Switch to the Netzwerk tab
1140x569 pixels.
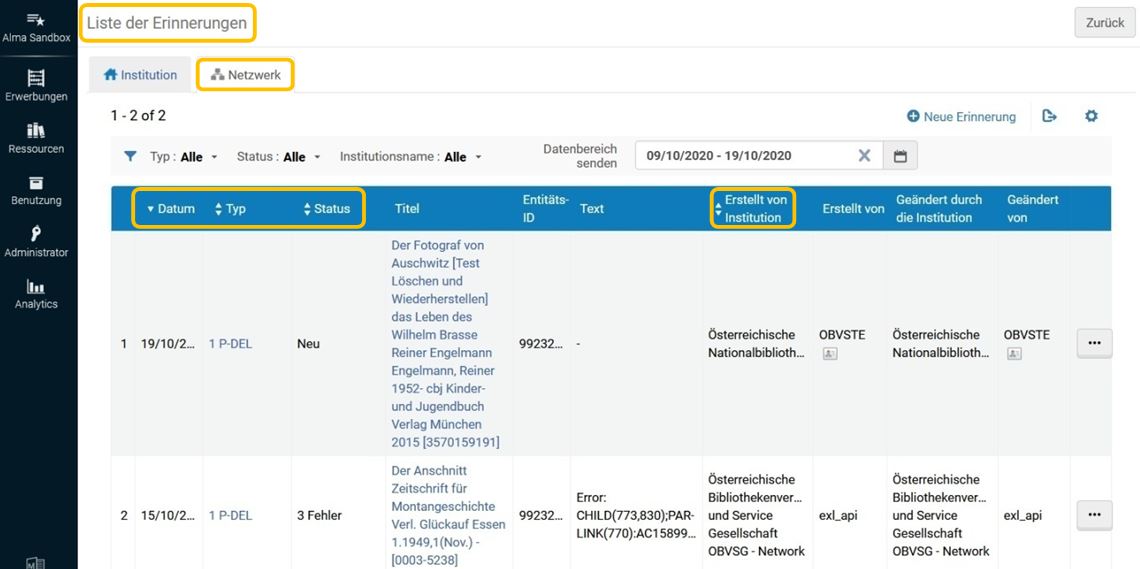[x=246, y=75]
